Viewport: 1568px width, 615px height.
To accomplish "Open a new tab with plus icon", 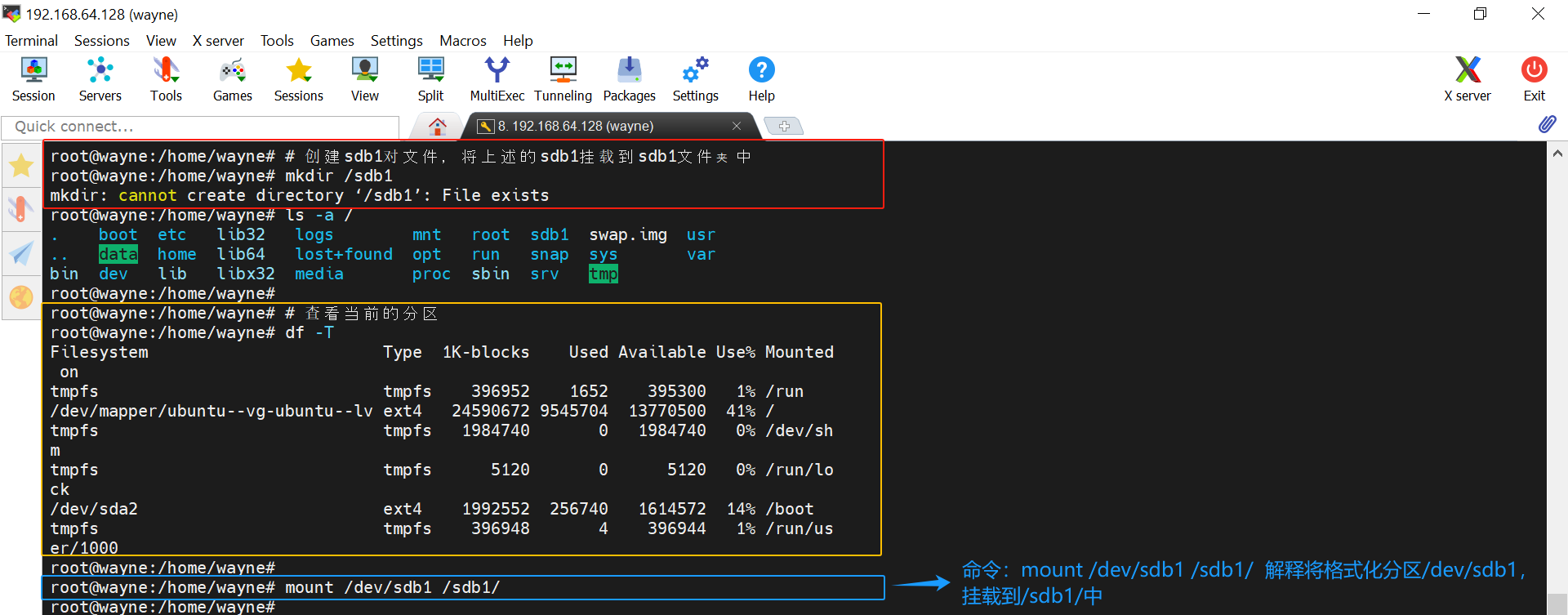I will 784,126.
